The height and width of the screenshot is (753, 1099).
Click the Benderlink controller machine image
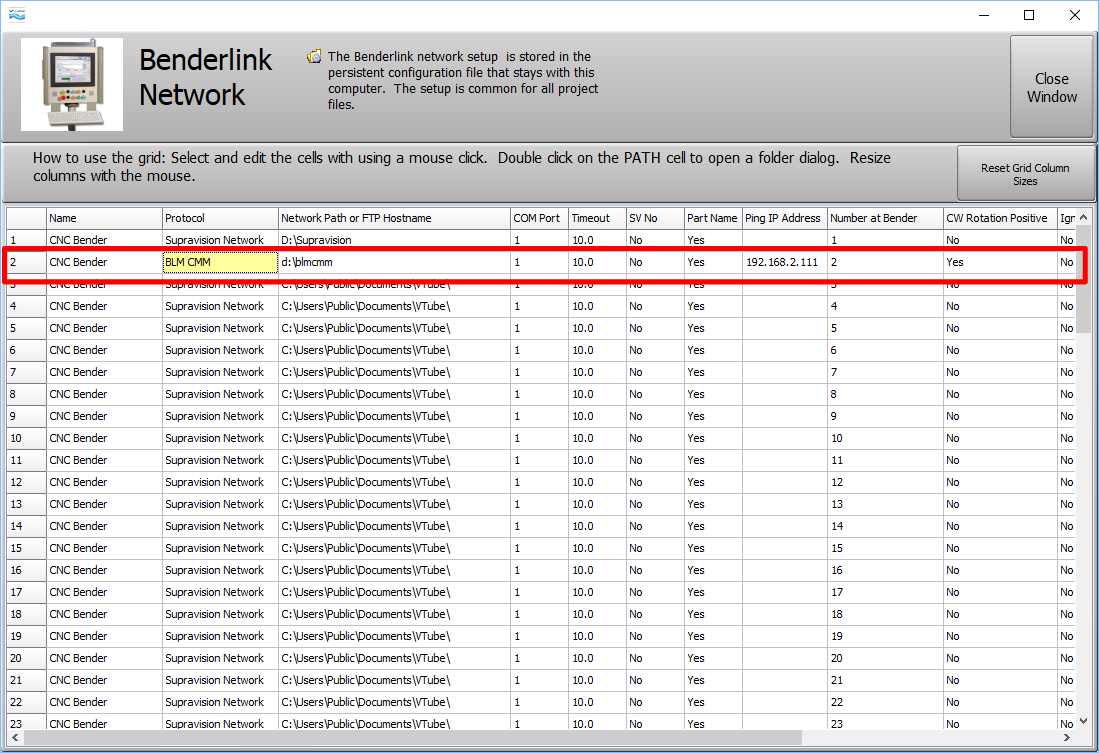pos(72,84)
